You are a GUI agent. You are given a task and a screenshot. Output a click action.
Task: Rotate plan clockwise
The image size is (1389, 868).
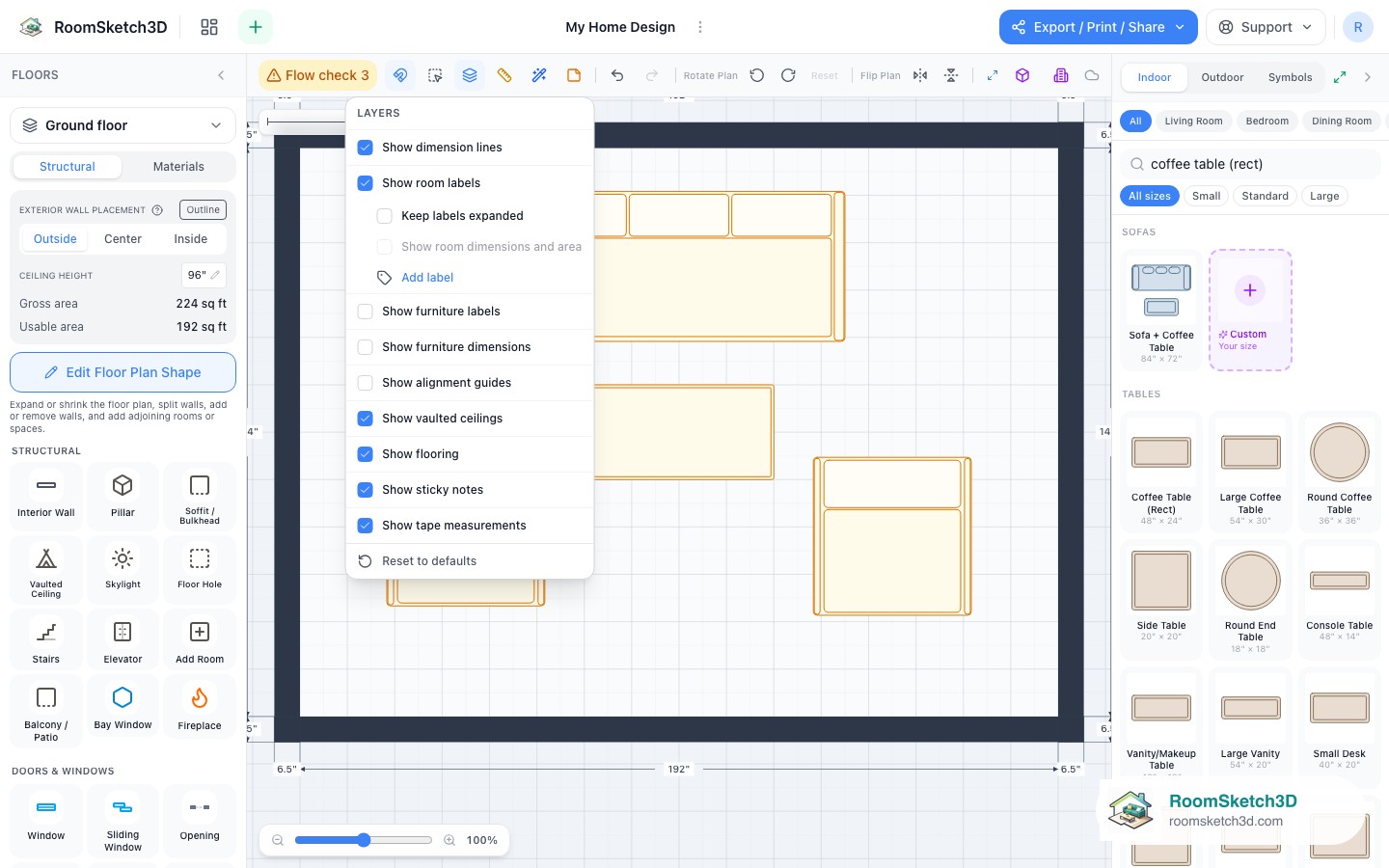click(788, 75)
